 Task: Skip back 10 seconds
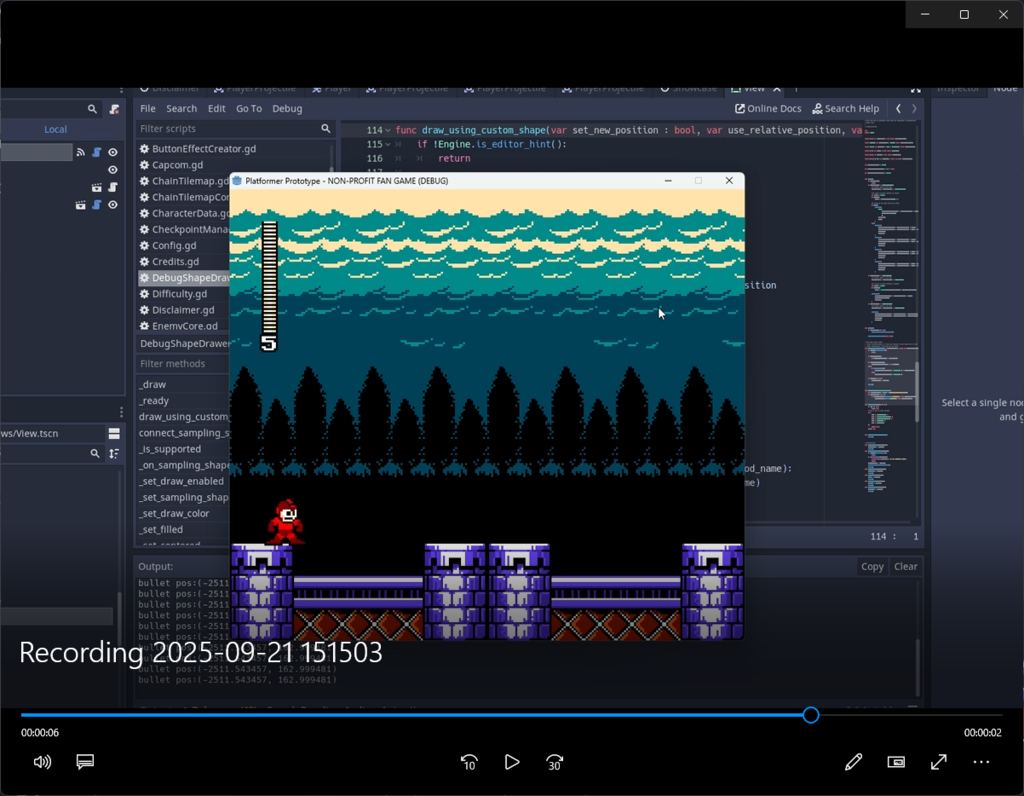coord(469,762)
